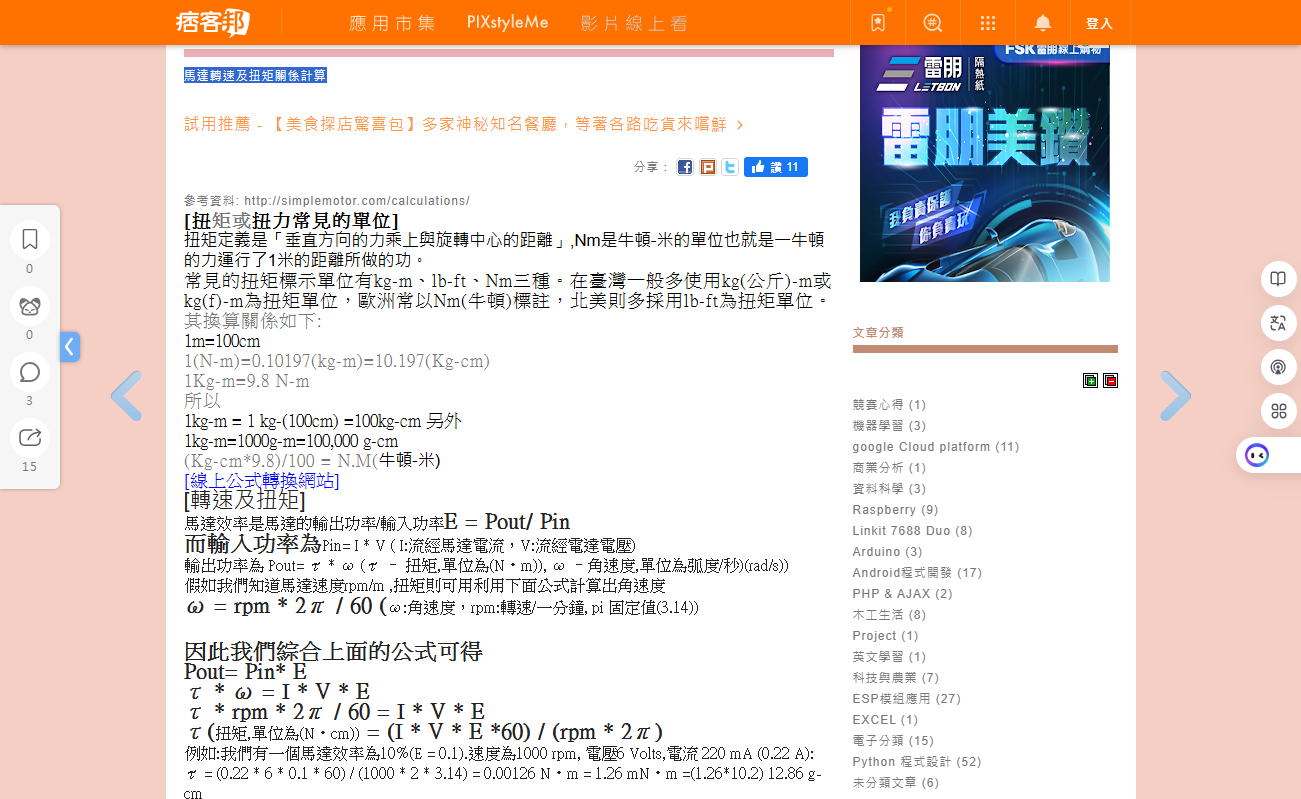The image size is (1301, 799).
Task: Go to previous article with left arrow
Action: [126, 396]
